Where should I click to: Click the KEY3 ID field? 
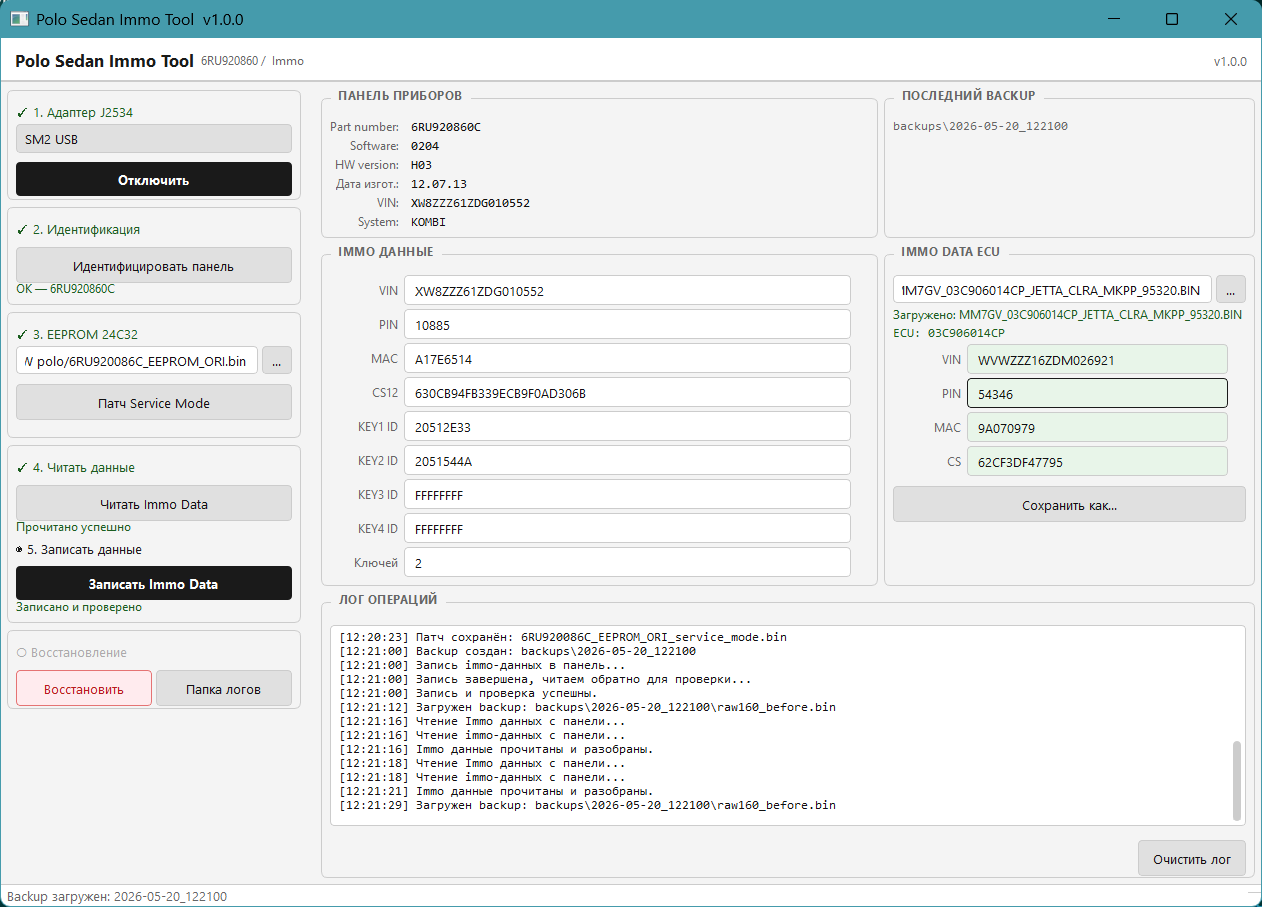627,495
